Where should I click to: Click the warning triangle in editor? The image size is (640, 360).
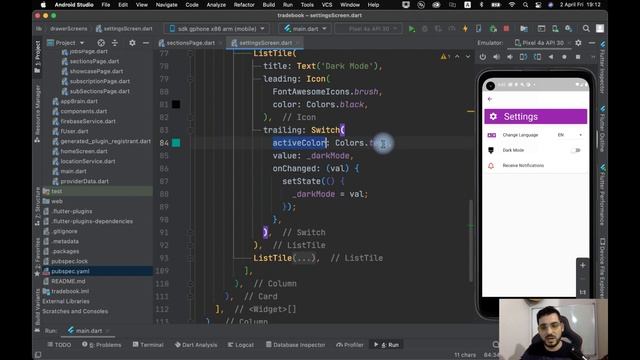[444, 56]
